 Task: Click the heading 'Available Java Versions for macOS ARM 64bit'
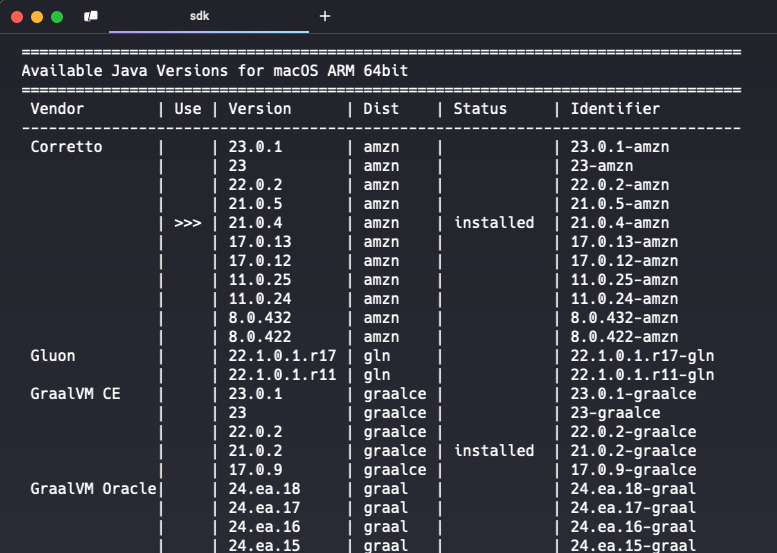point(215,71)
